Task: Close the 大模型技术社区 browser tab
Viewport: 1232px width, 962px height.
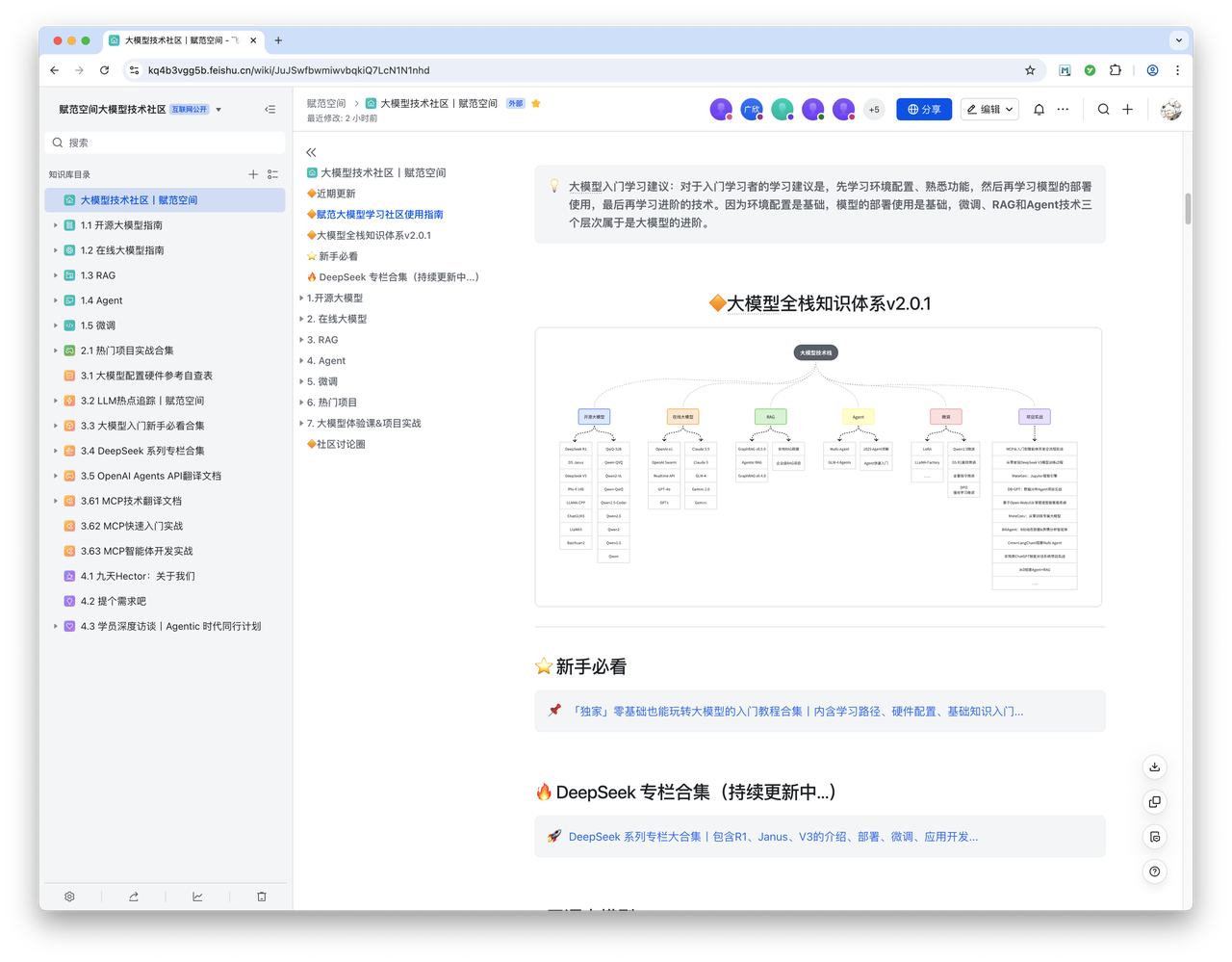Action: [253, 40]
